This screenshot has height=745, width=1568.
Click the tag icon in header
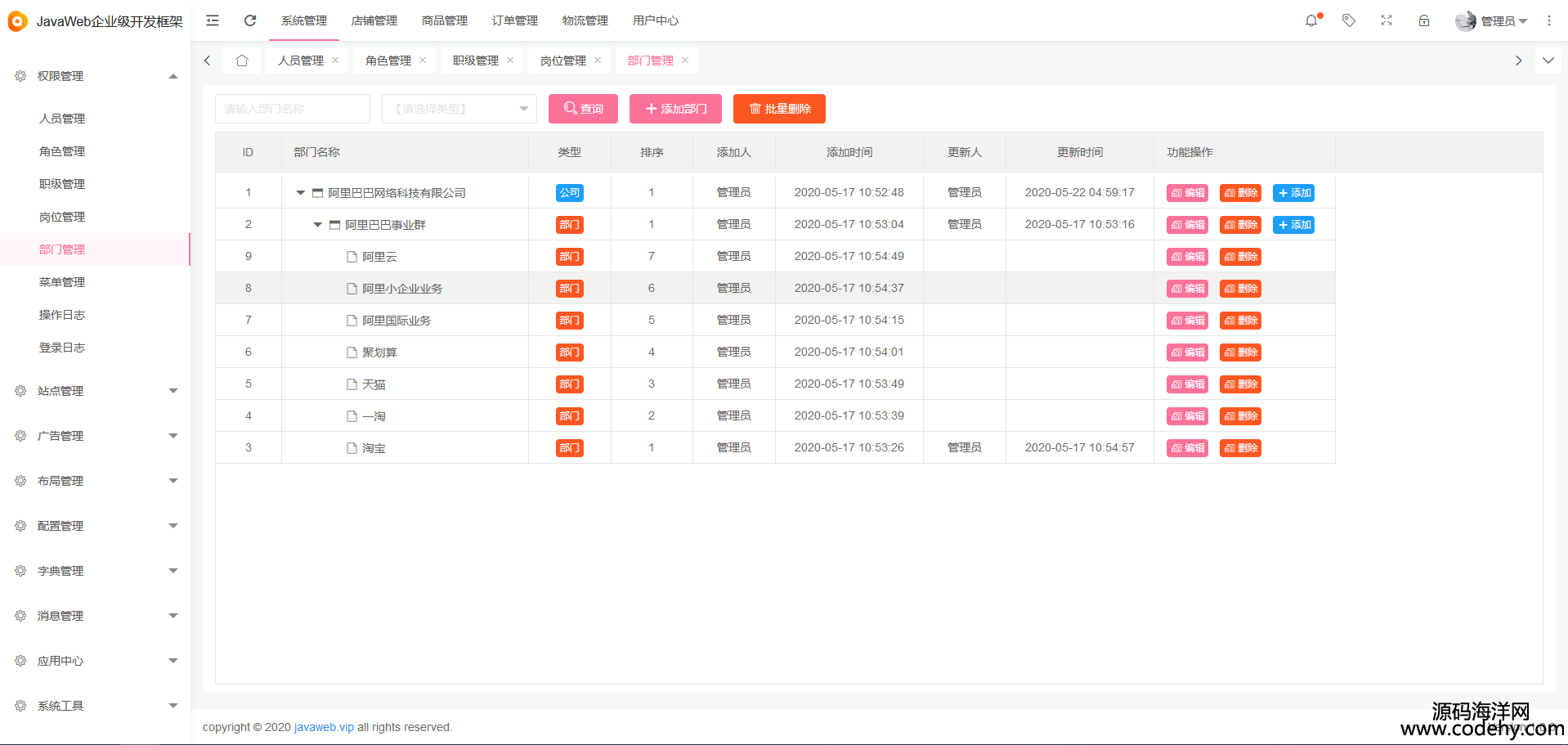click(1349, 20)
